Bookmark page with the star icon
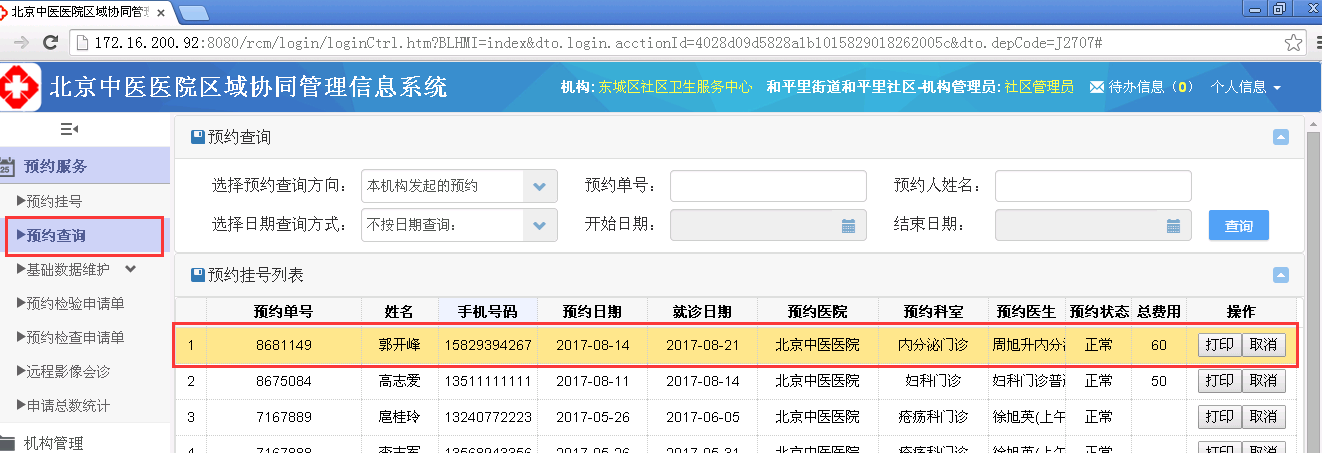 tap(1293, 43)
